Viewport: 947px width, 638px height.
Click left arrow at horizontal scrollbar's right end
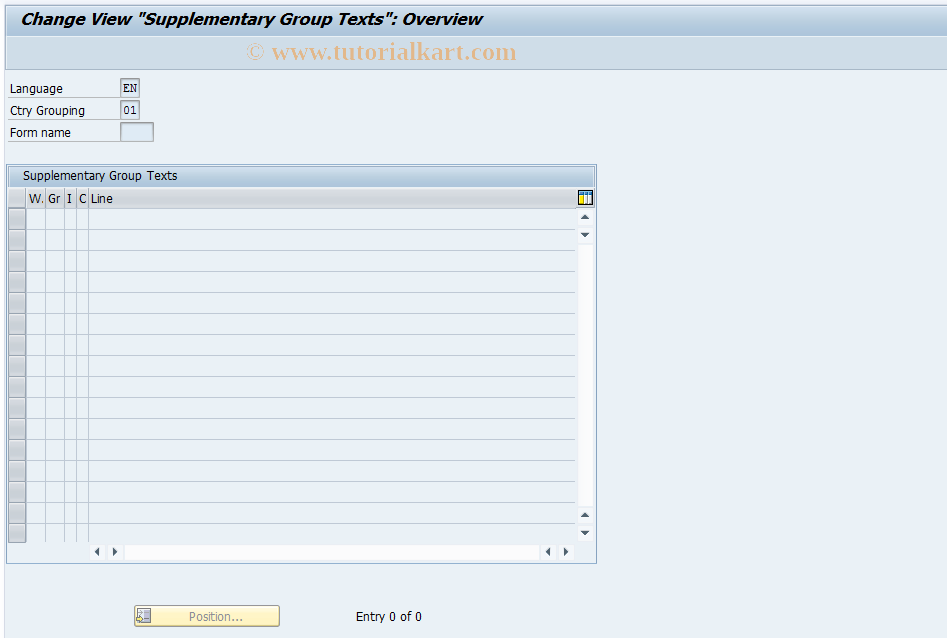point(548,552)
